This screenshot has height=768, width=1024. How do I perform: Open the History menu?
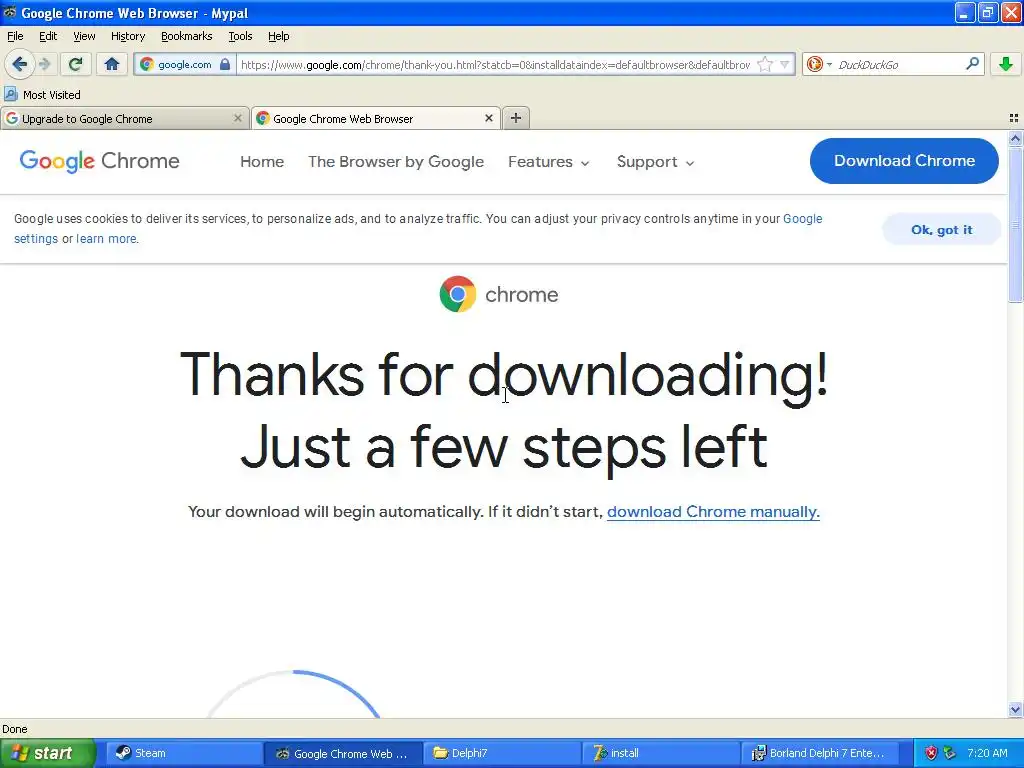click(x=127, y=36)
